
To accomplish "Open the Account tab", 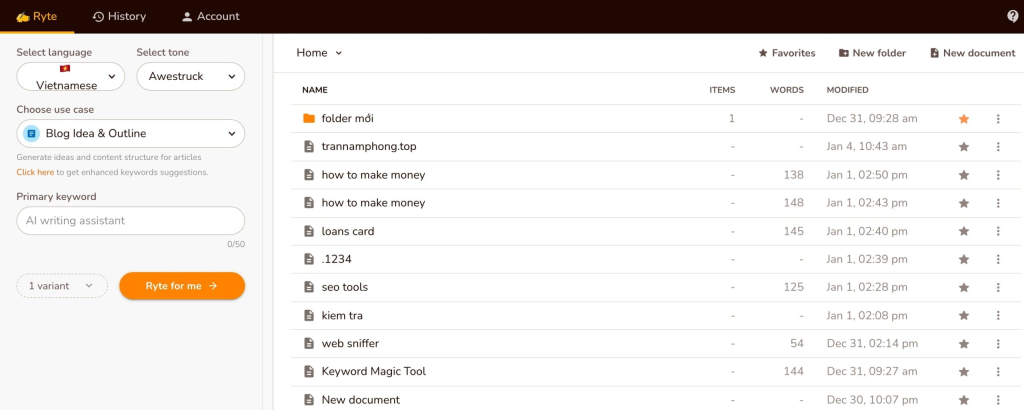I will coord(210,16).
